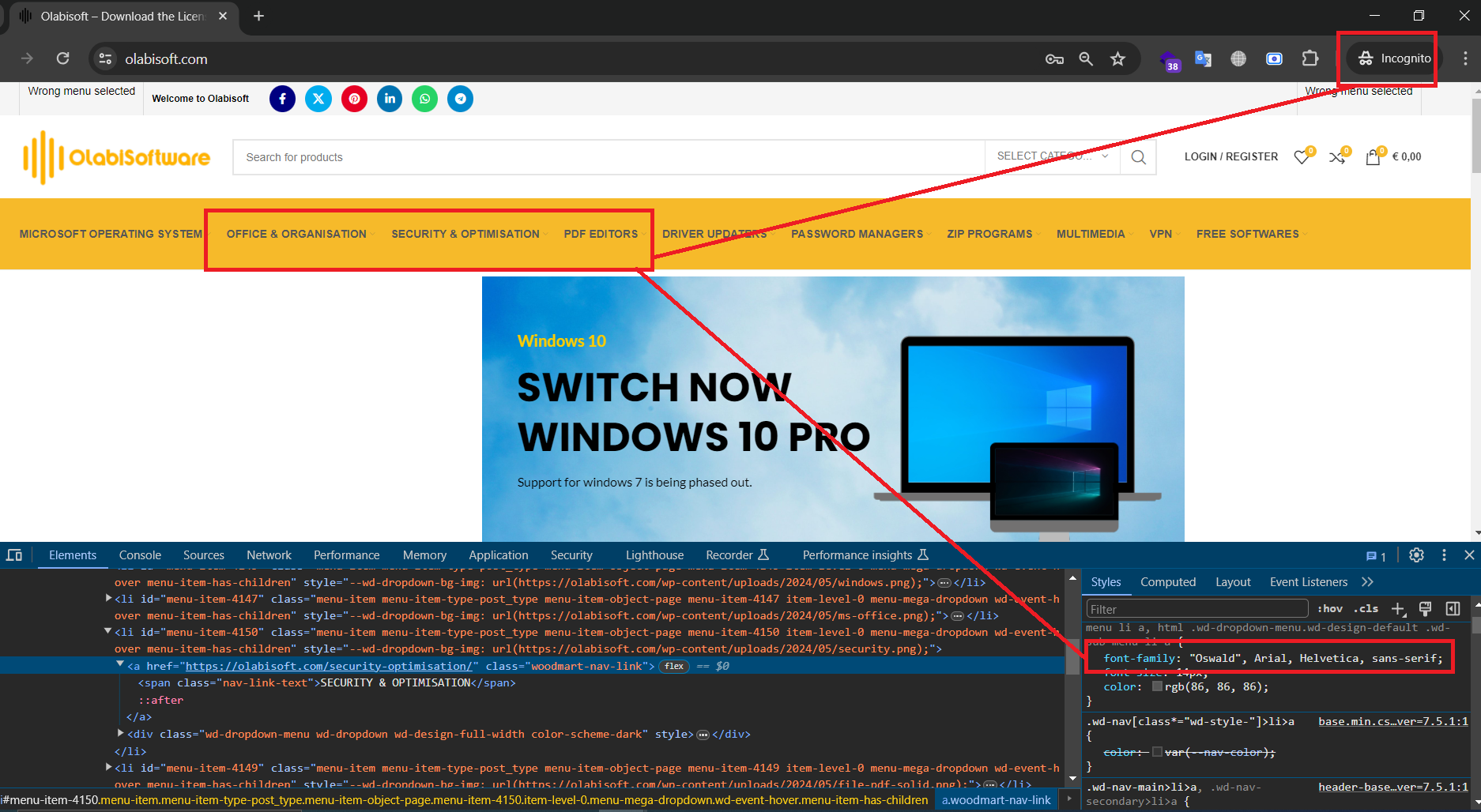
Task: Click the grey globe extension icon
Action: (1238, 59)
